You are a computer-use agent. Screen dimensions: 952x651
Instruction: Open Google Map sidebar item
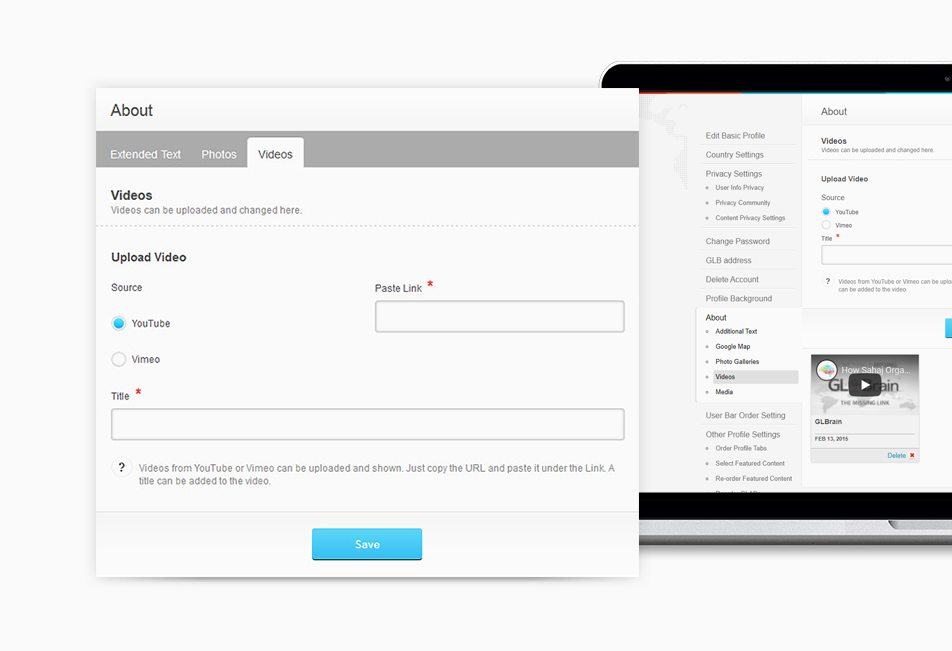pyautogui.click(x=732, y=347)
